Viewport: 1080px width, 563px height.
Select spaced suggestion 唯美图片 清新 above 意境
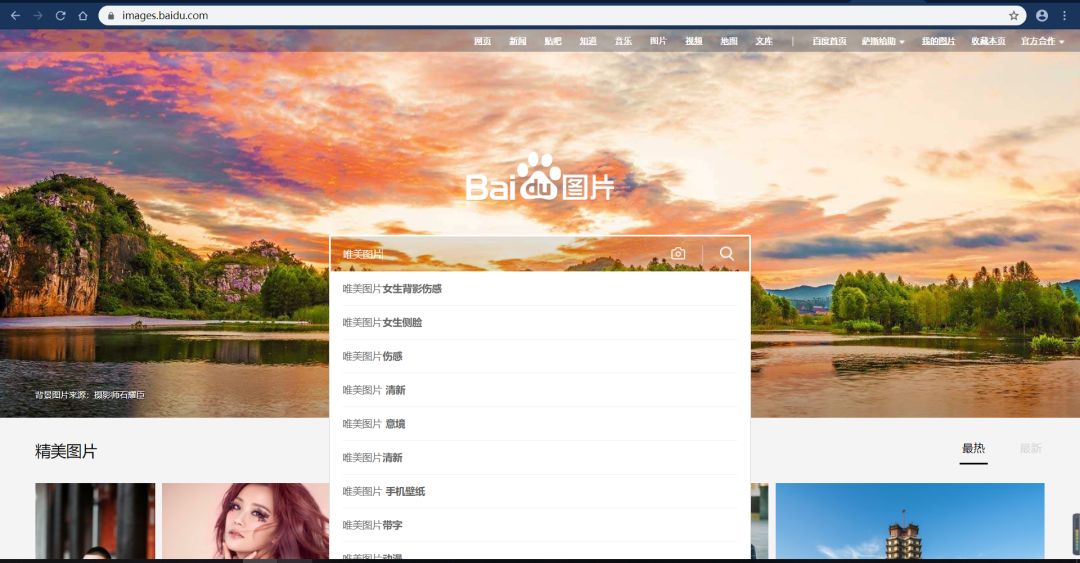click(x=539, y=390)
